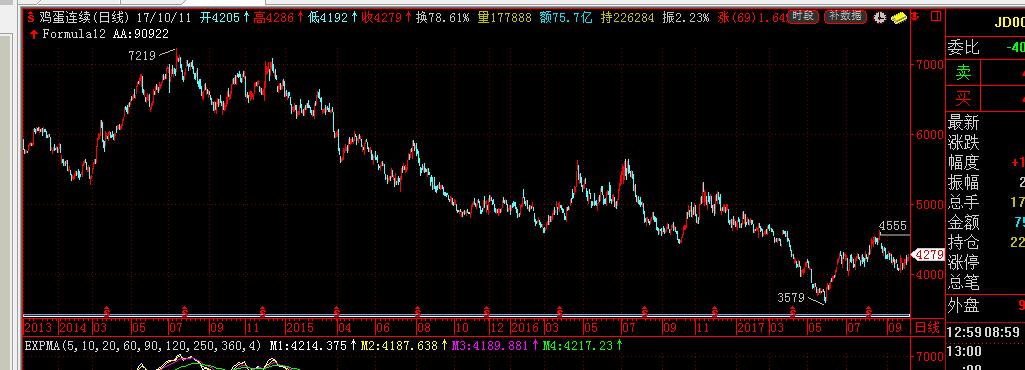Click the 振2.23% amplitude field

click(685, 18)
